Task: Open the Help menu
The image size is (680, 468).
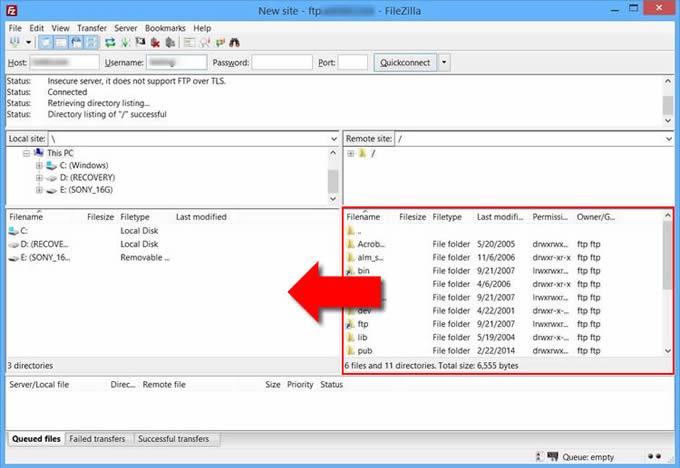Action: 202,28
